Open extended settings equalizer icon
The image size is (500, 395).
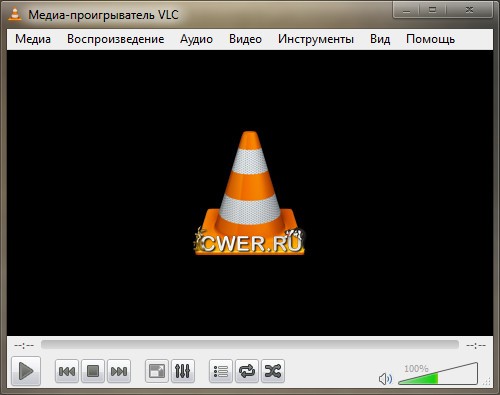[x=183, y=371]
